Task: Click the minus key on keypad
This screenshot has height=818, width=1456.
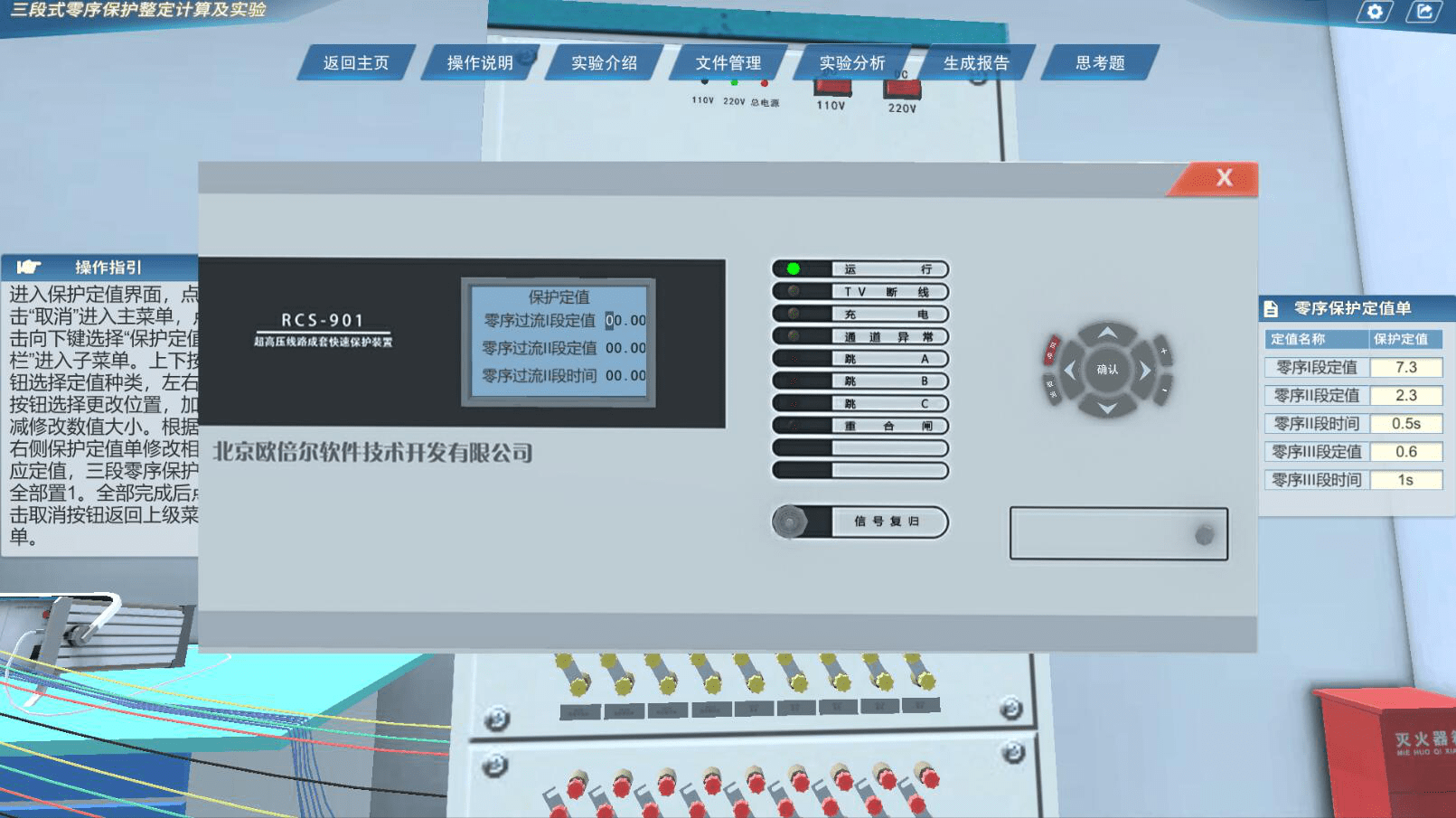Action: coord(1163,390)
